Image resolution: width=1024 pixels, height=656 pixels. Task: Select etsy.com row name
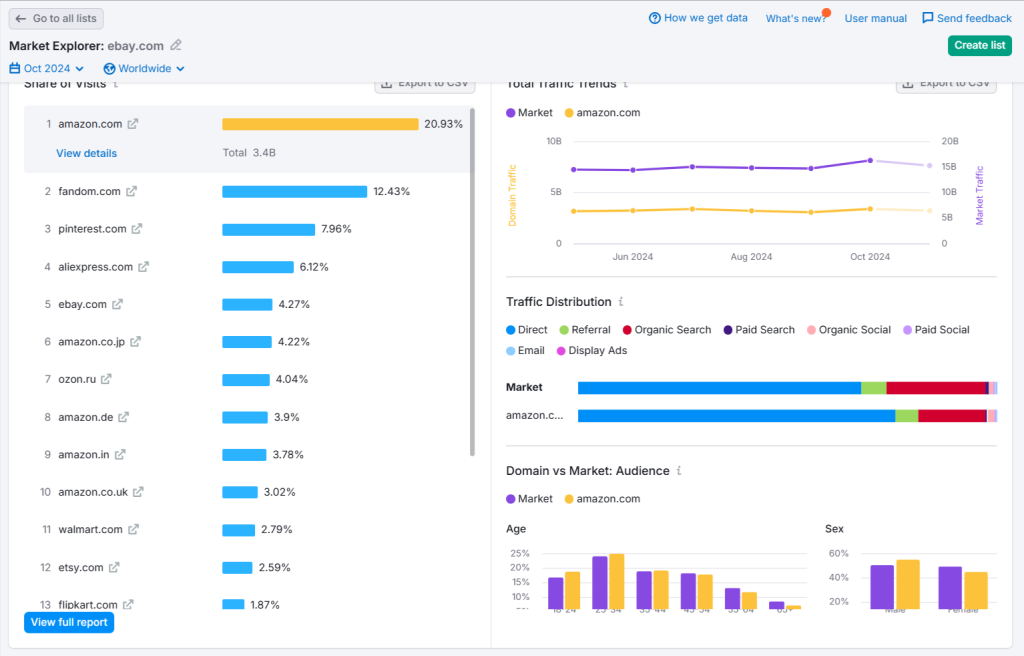(81, 567)
